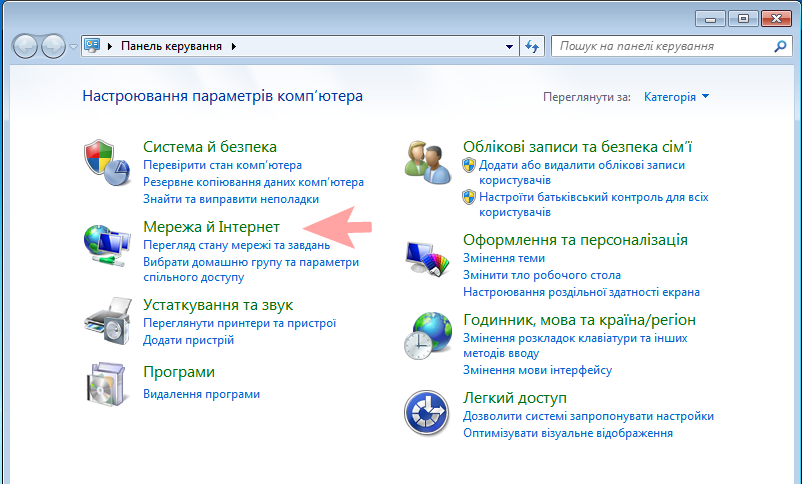Screen dimensions: 802x484
Task: Click the Control Panel icon in address bar
Action: [92, 46]
